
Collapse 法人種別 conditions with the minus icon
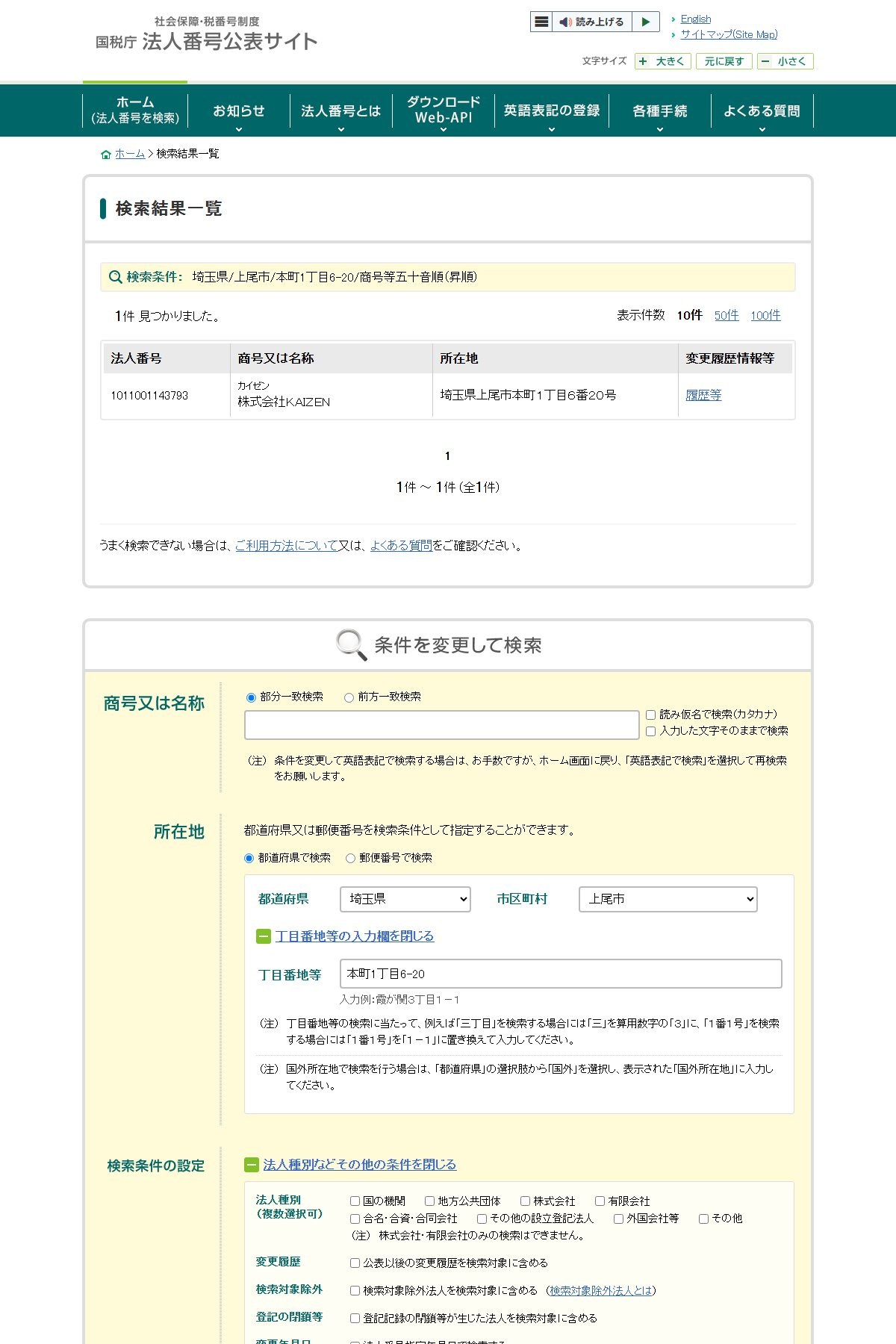[x=252, y=1165]
